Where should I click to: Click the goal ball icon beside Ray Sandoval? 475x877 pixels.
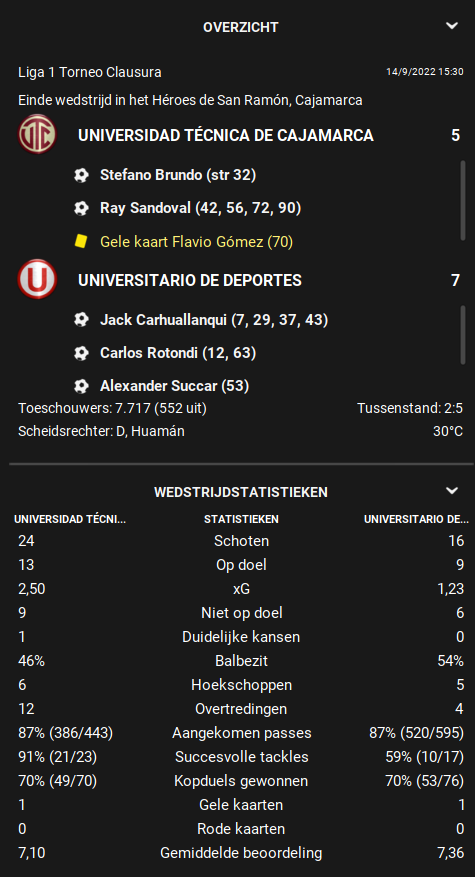tap(81, 209)
